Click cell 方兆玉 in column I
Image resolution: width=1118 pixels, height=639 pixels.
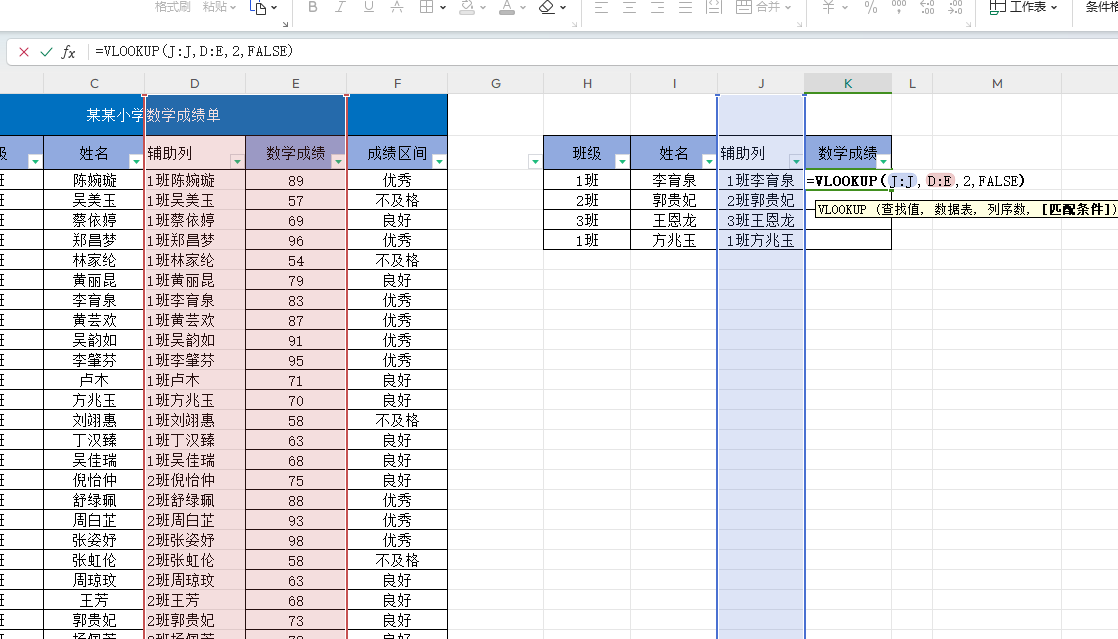pos(674,240)
